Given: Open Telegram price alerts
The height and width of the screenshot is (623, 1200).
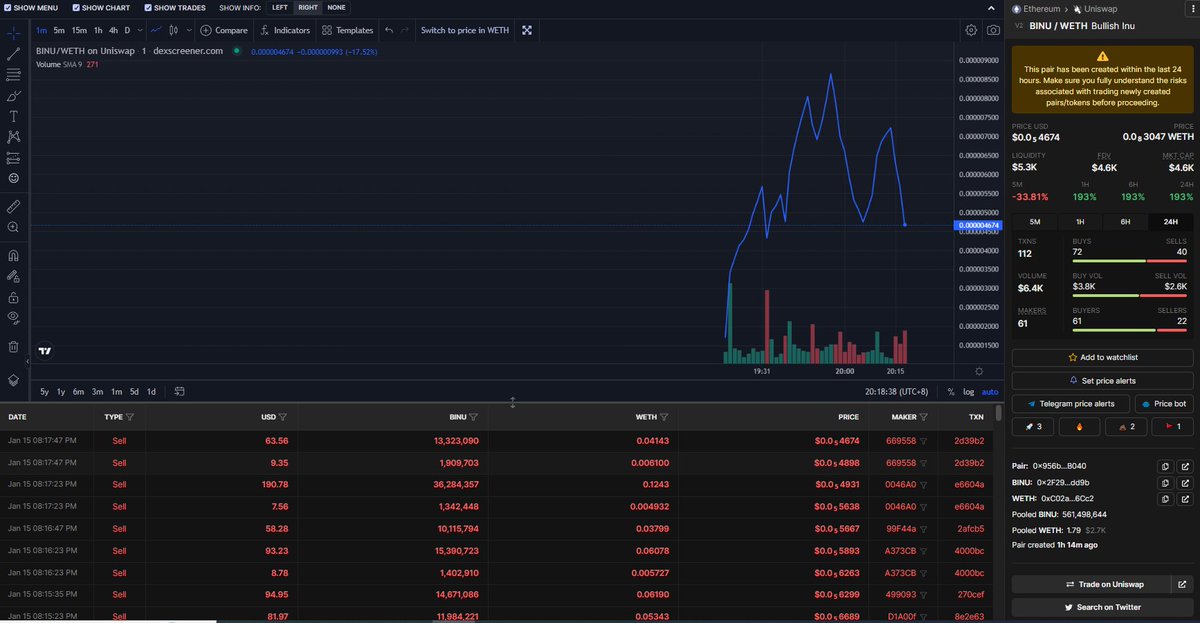Looking at the screenshot, I should 1071,404.
